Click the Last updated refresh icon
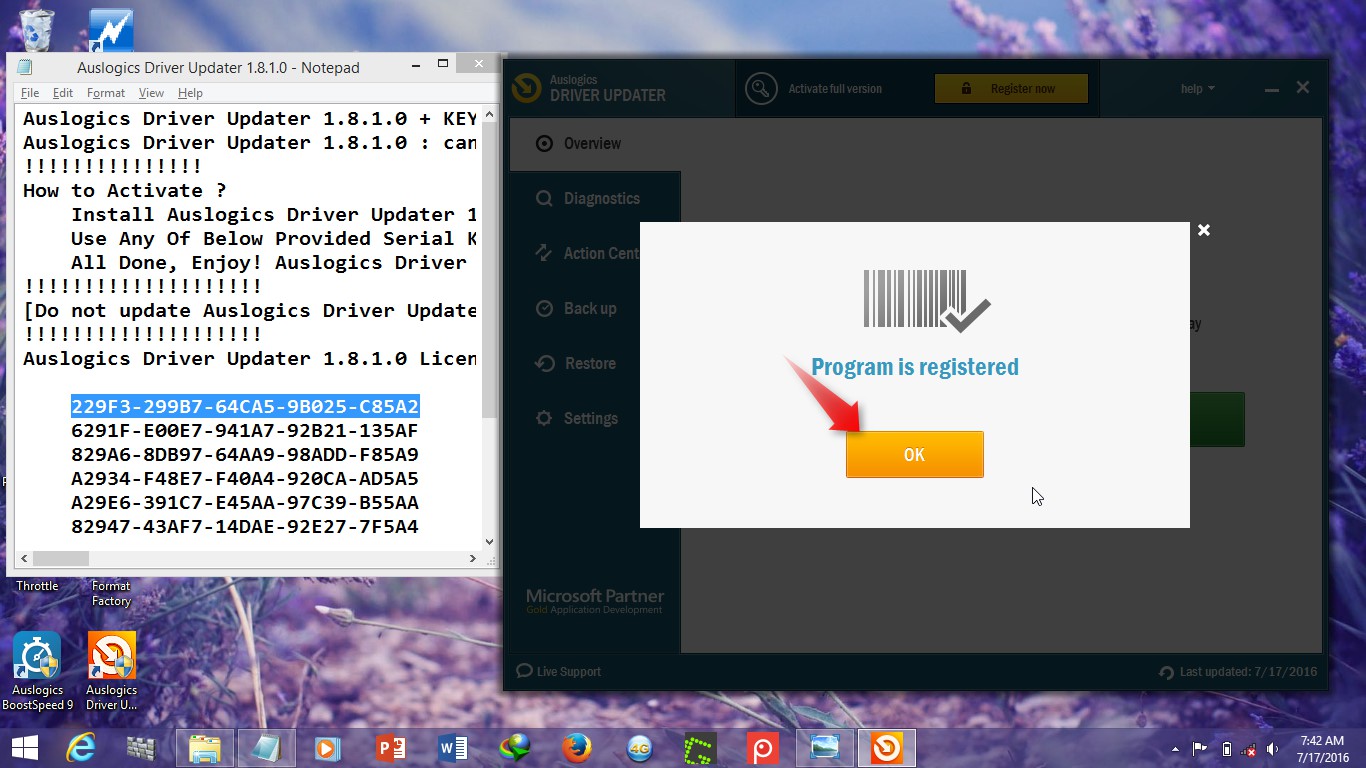 tap(1166, 672)
